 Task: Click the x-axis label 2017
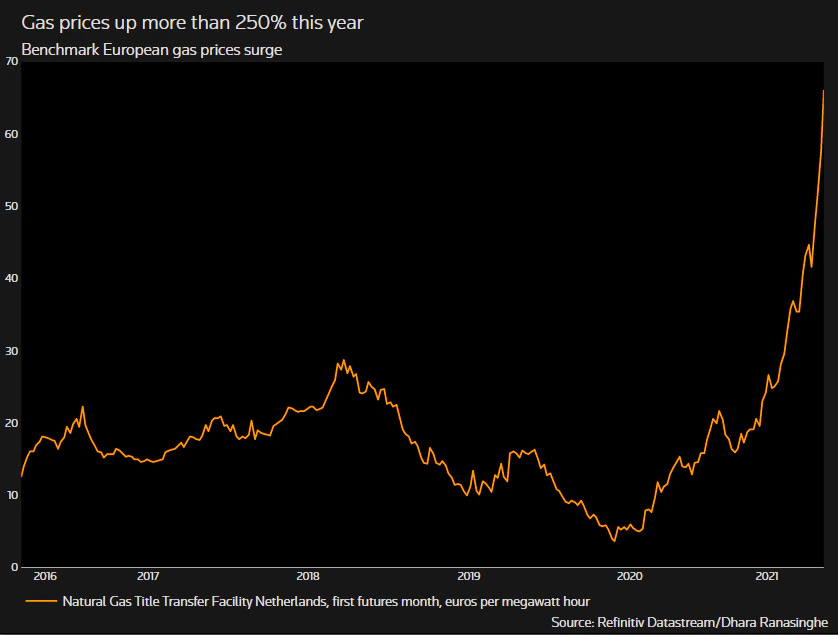click(148, 576)
